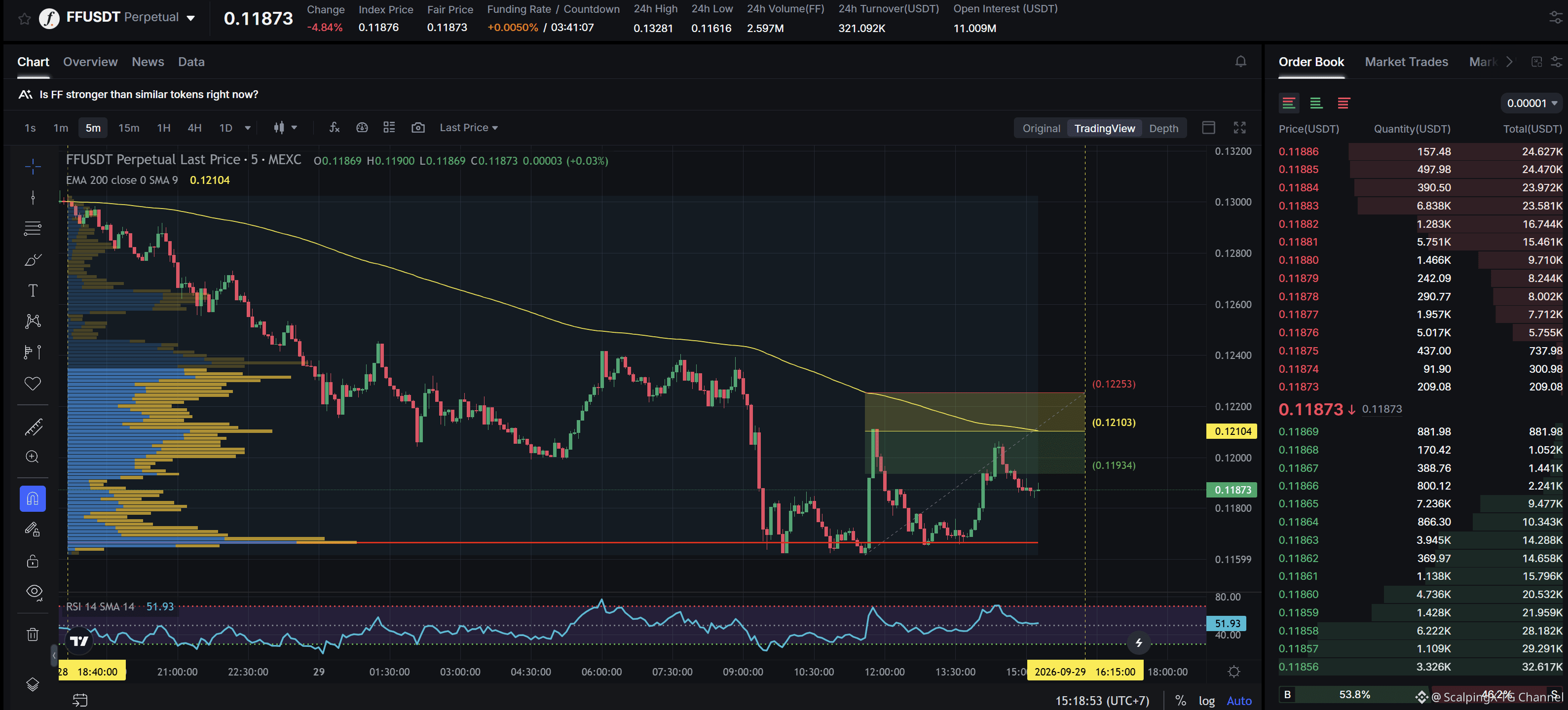This screenshot has height=710, width=1568.
Task: Click the price alert bell icon
Action: 1240,62
